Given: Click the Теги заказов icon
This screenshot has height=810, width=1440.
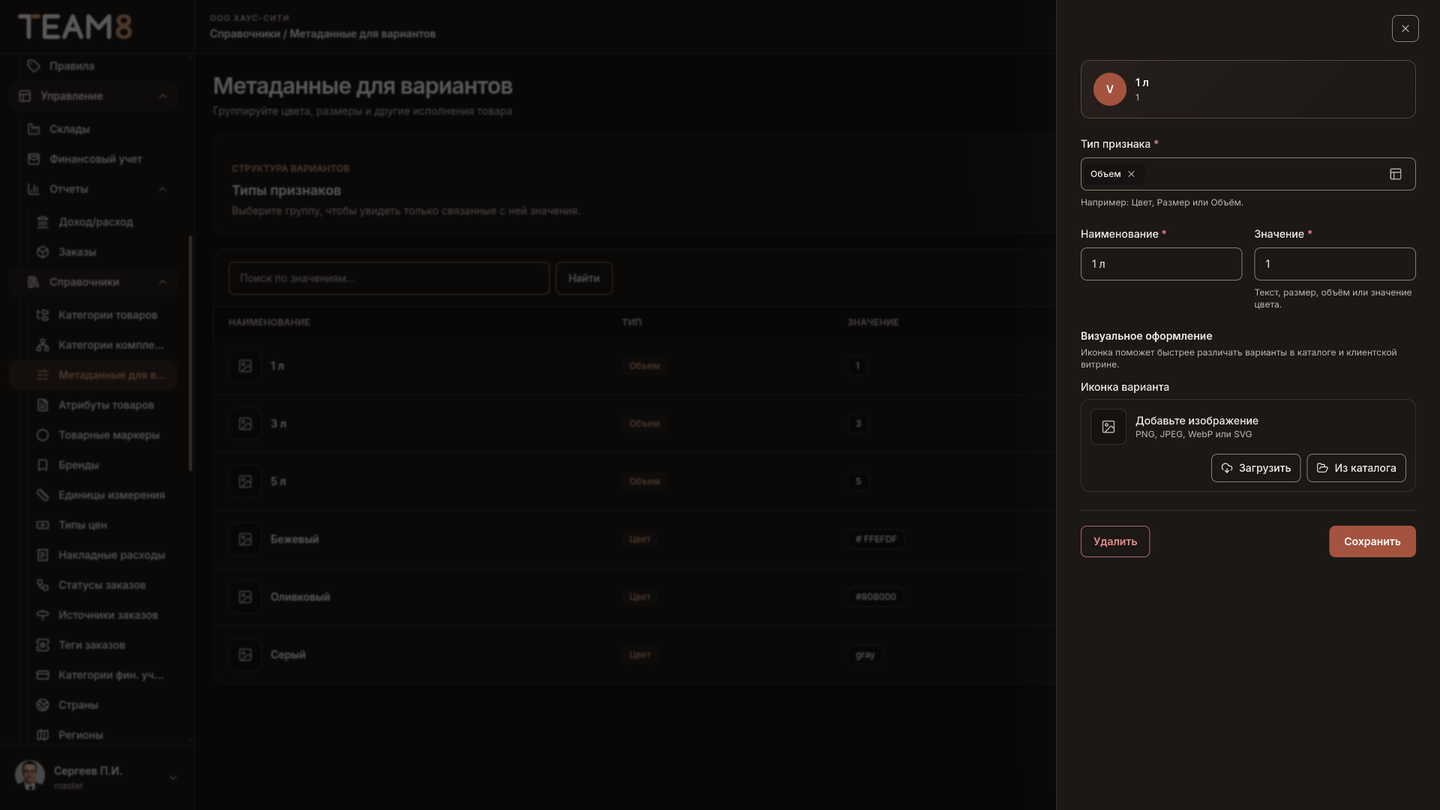Looking at the screenshot, I should point(43,645).
